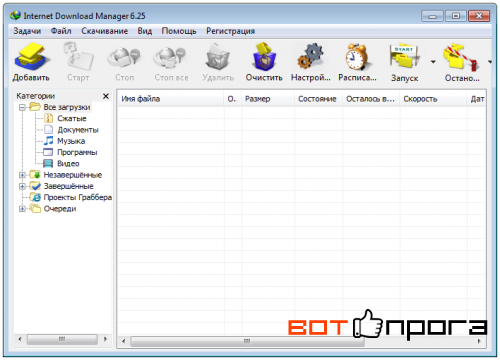Screen dimensions: 500x360
Task: Select the Видео category
Action: point(68,163)
